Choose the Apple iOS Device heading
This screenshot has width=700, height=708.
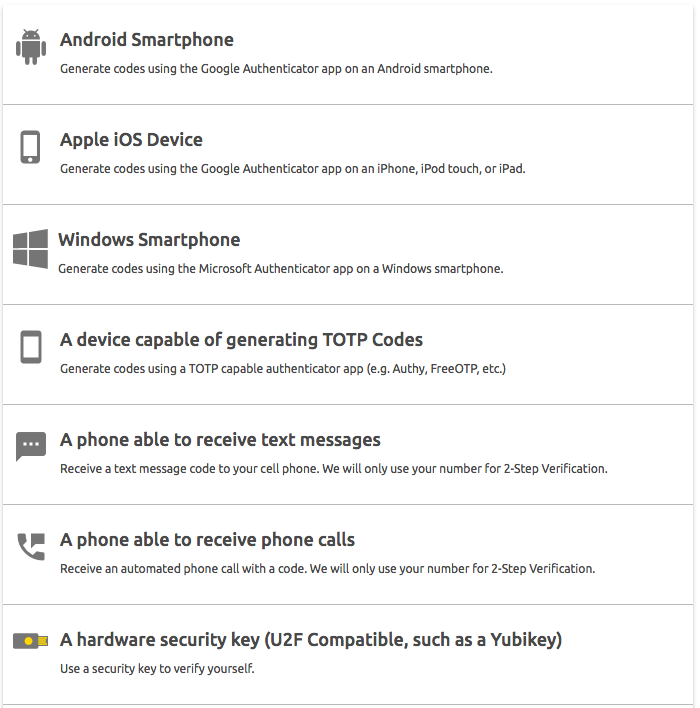131,140
